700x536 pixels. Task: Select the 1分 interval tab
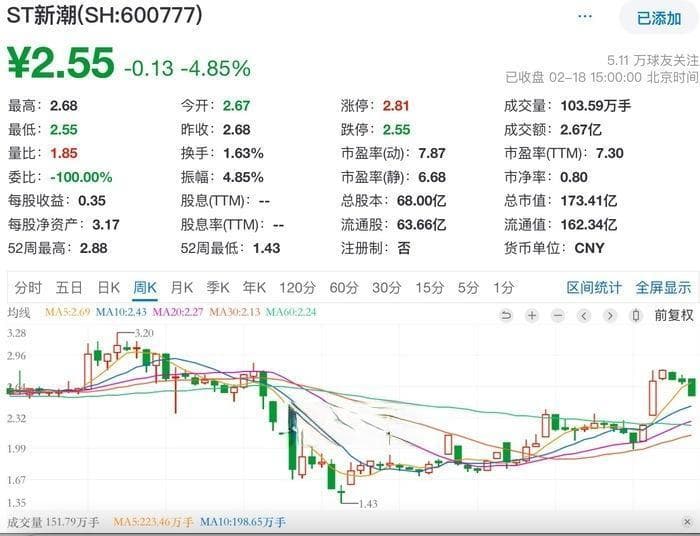click(503, 288)
